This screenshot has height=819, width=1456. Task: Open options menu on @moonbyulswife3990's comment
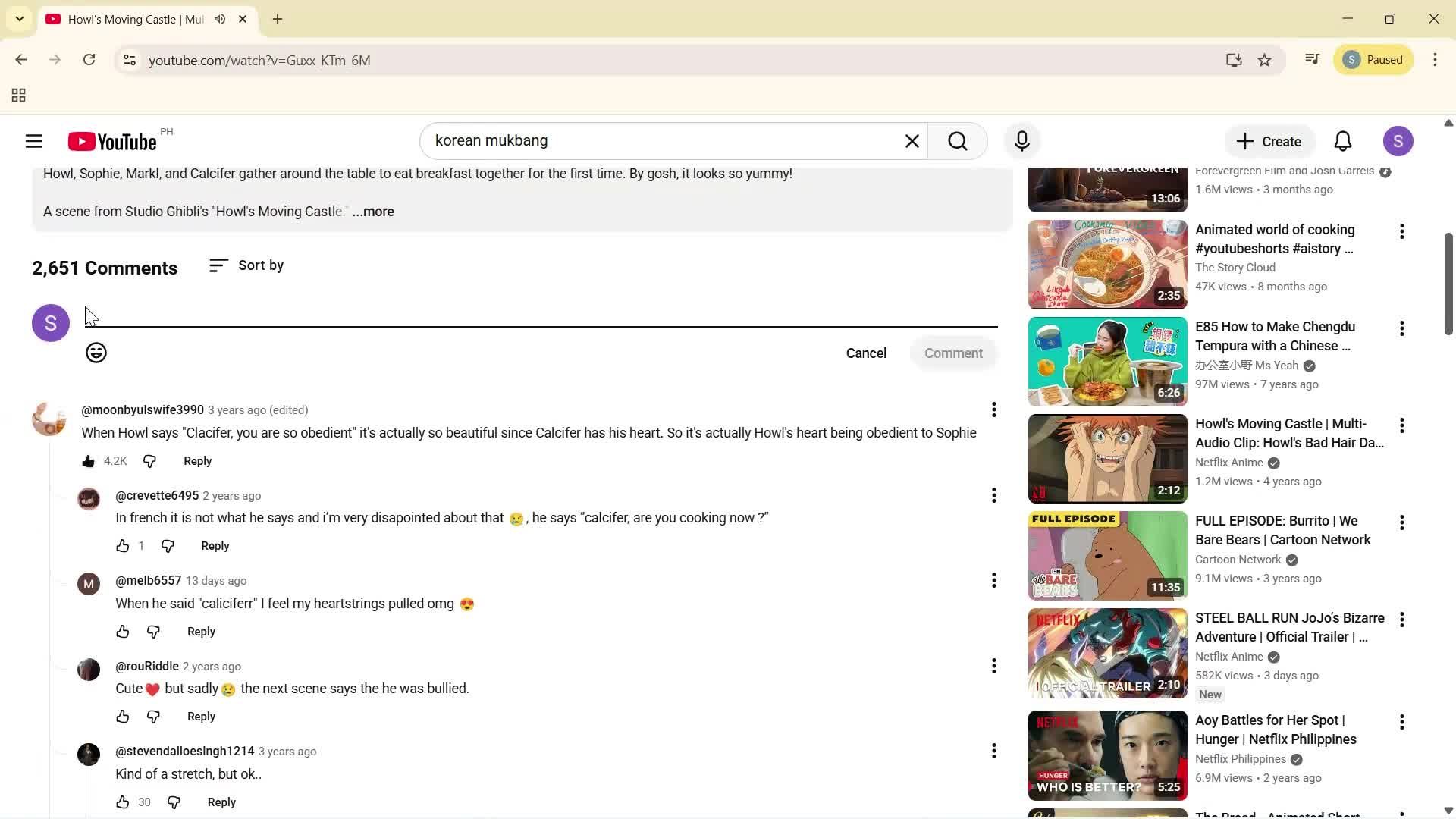click(x=993, y=409)
